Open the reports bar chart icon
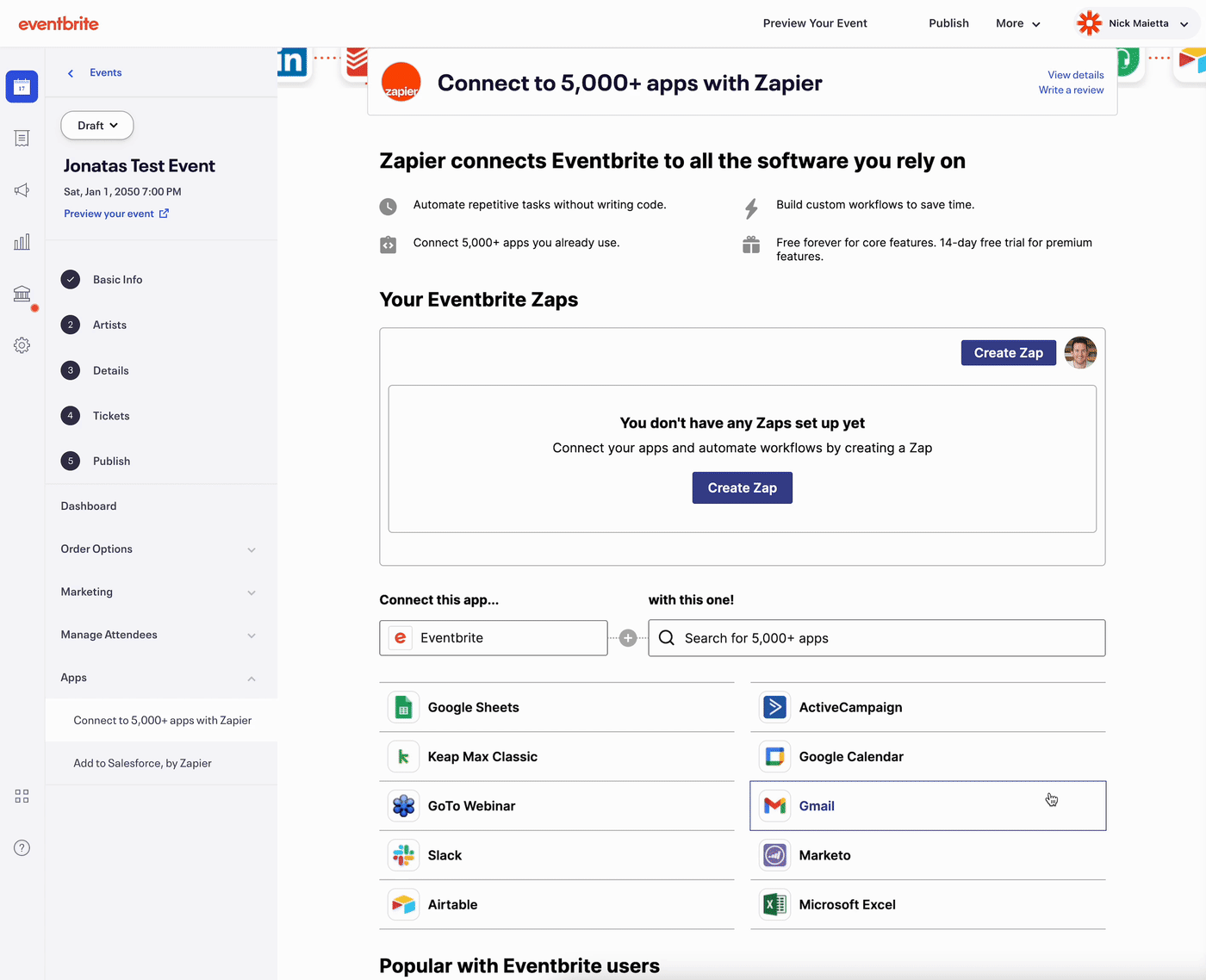1206x980 pixels. pyautogui.click(x=22, y=242)
